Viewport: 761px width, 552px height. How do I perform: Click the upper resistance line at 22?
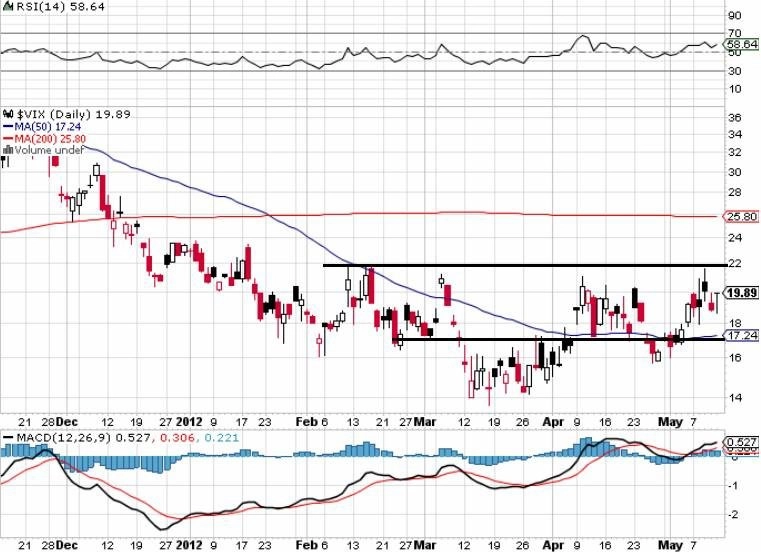click(525, 265)
